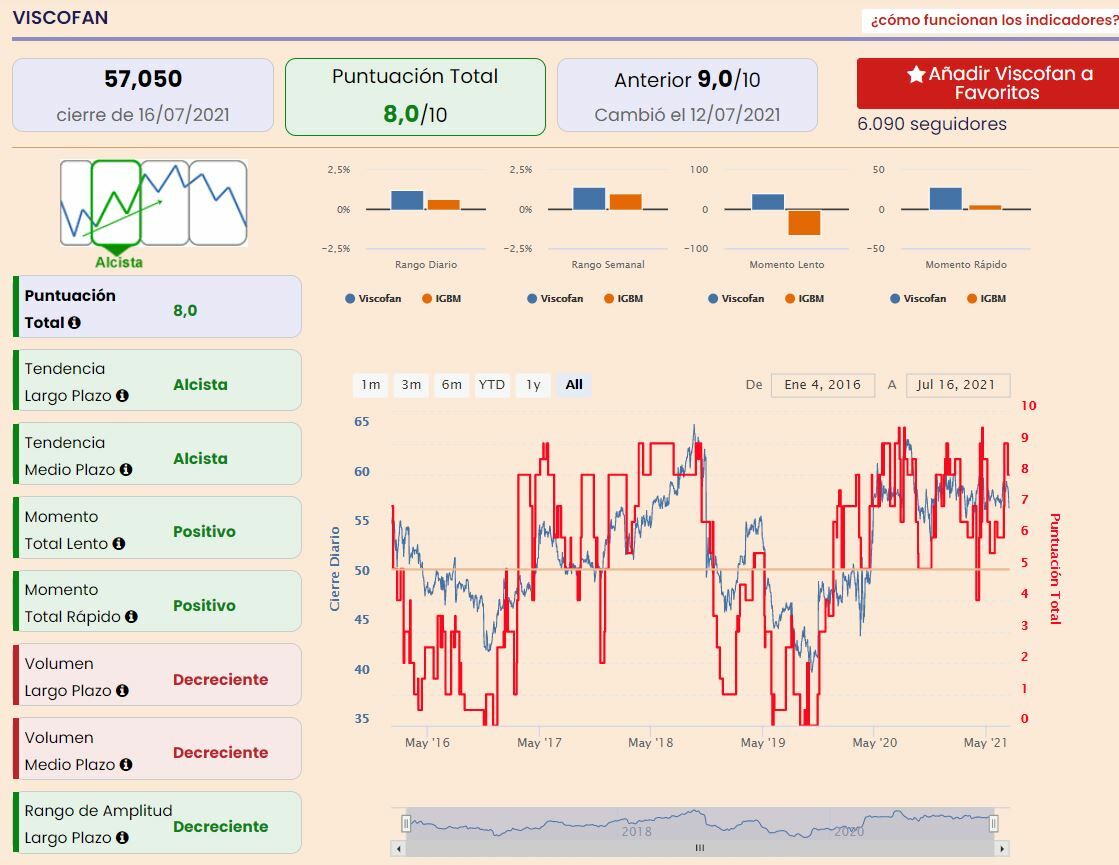This screenshot has height=865, width=1119.
Task: Toggle IGBM series in Rango Diario legend
Action: pyautogui.click(x=441, y=298)
